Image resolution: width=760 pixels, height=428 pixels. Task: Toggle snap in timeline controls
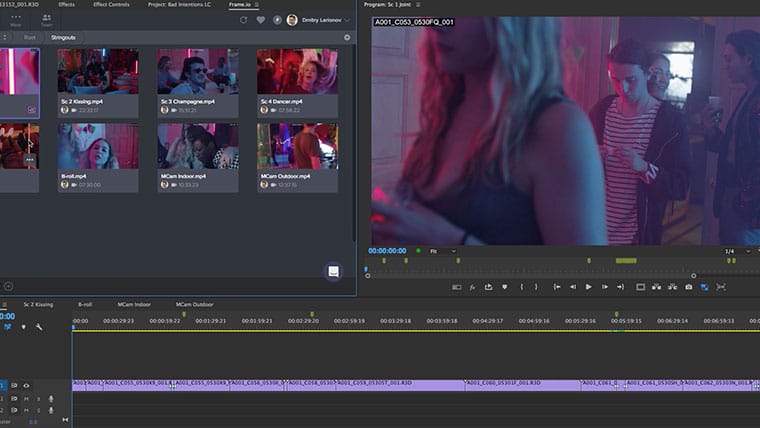click(x=8, y=327)
